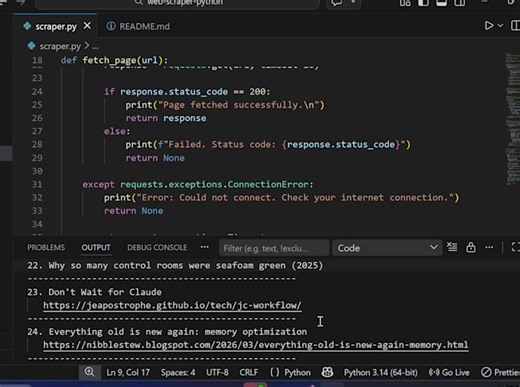Click the 'Error: Could not connect' print line
Image resolution: width=520 pixels, height=387 pixels.
pyautogui.click(x=281, y=198)
